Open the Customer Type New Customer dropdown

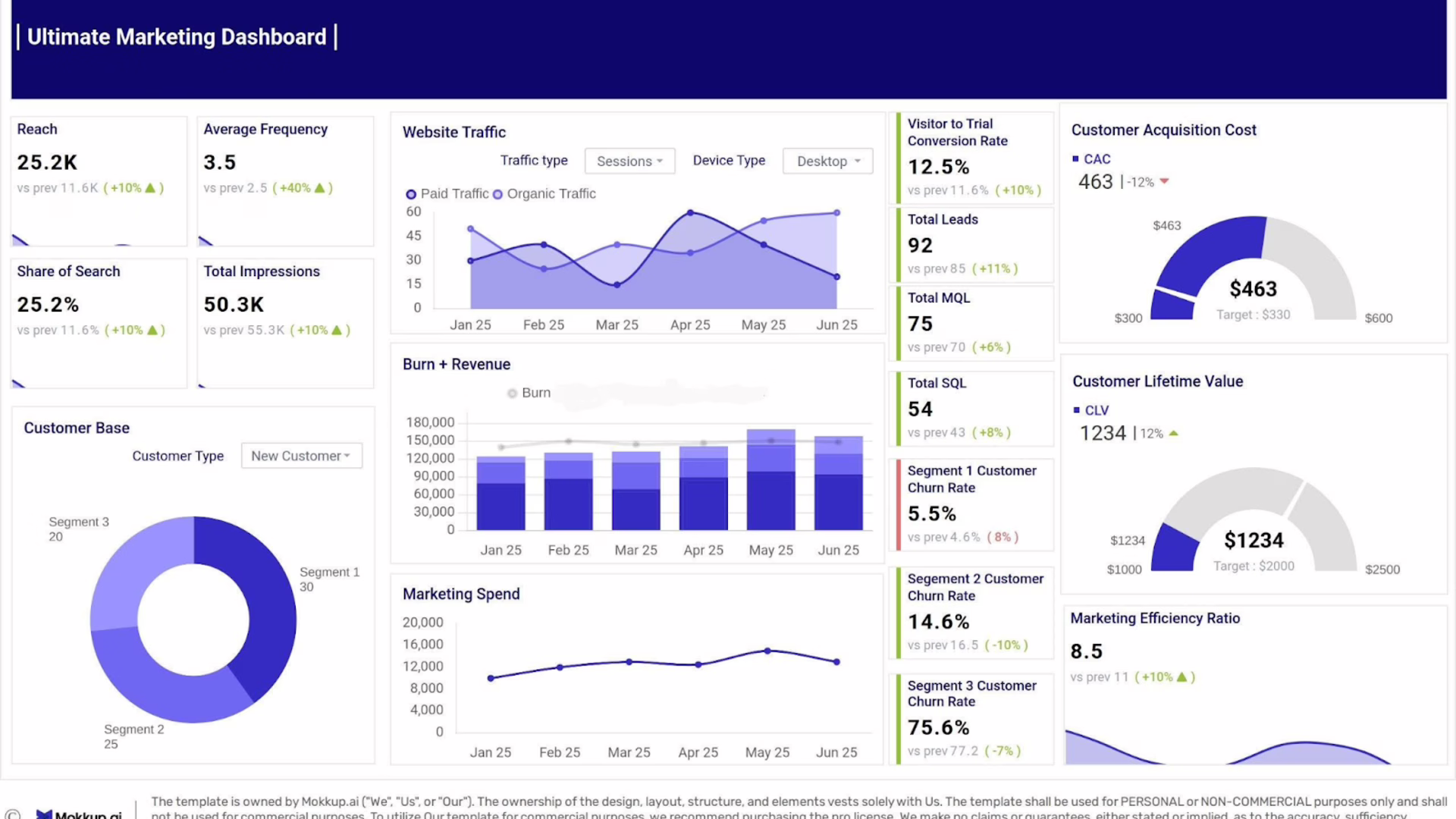301,456
